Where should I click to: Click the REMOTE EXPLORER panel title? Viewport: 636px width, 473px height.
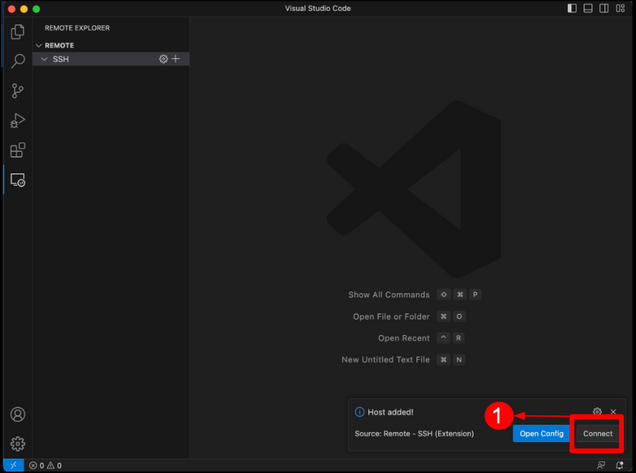point(77,28)
